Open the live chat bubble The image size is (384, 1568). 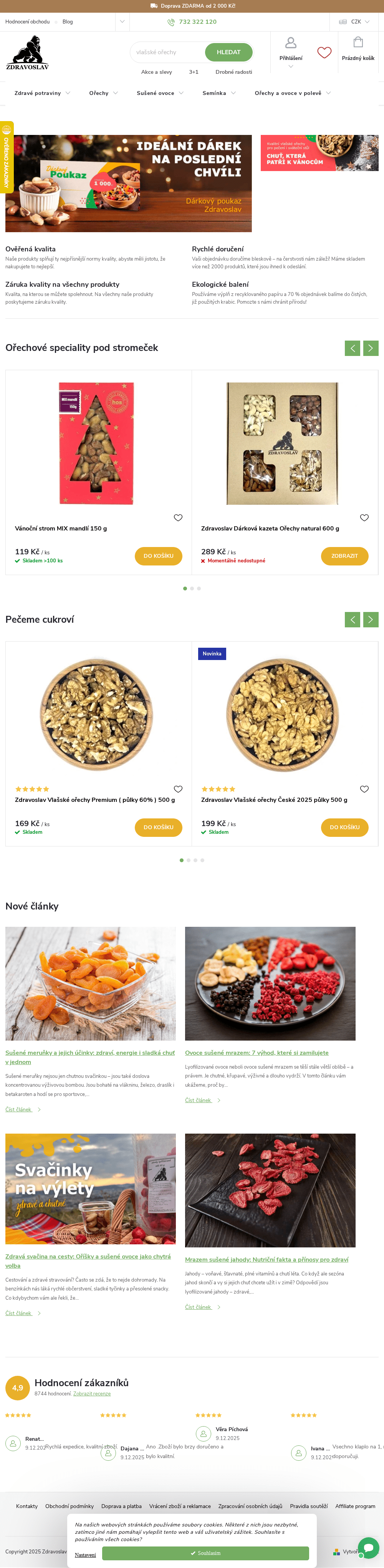(368, 1546)
